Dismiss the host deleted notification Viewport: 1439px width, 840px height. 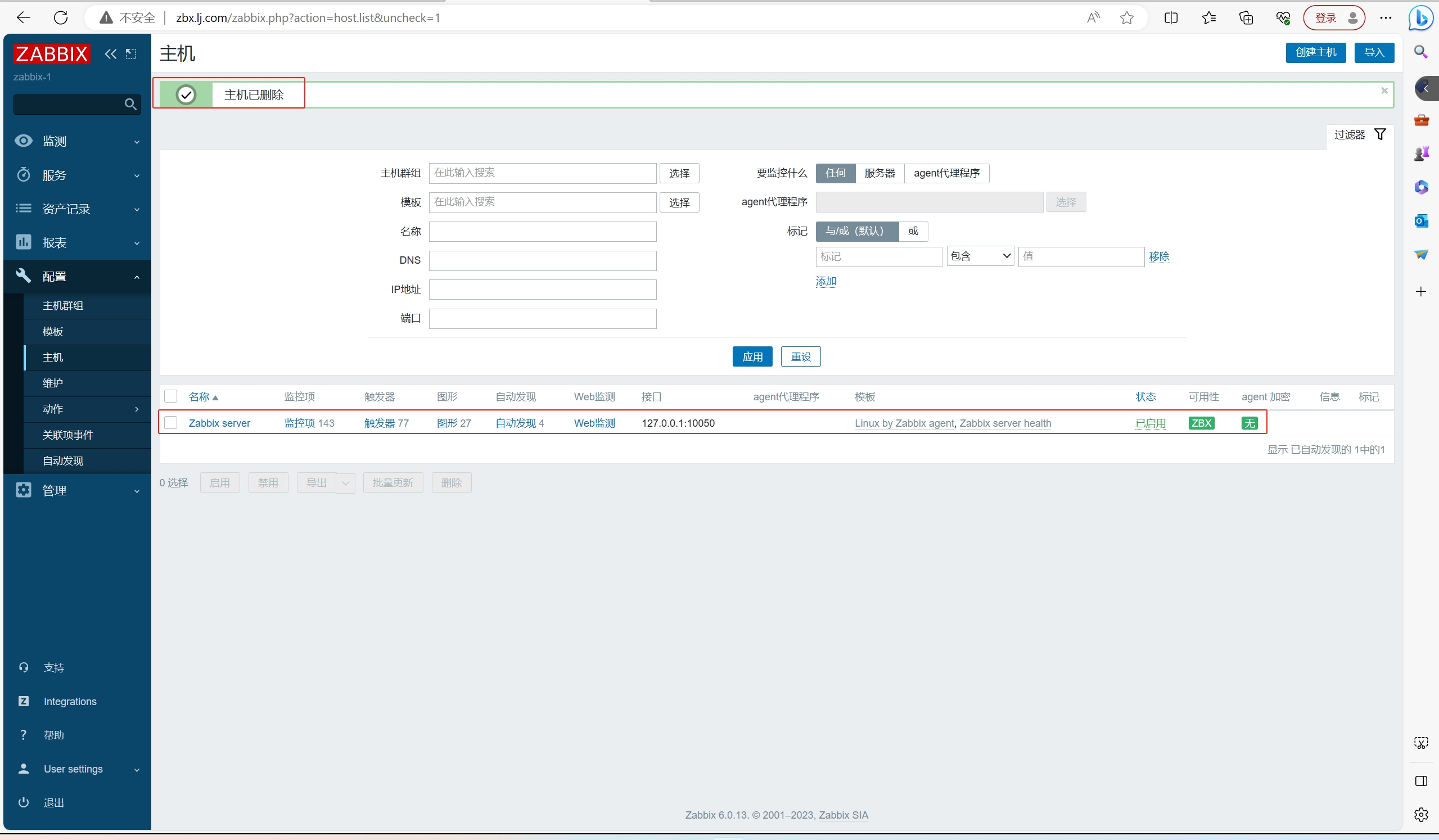[x=1384, y=91]
